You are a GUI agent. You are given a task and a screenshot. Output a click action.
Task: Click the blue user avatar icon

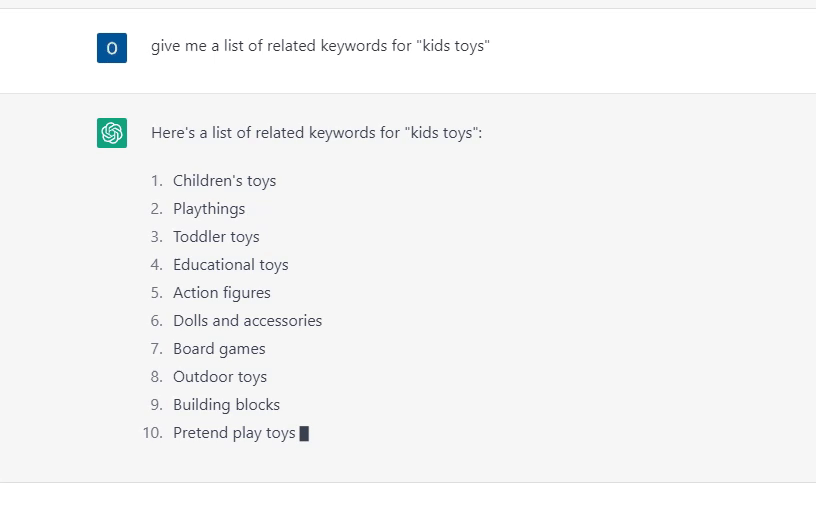(x=112, y=48)
